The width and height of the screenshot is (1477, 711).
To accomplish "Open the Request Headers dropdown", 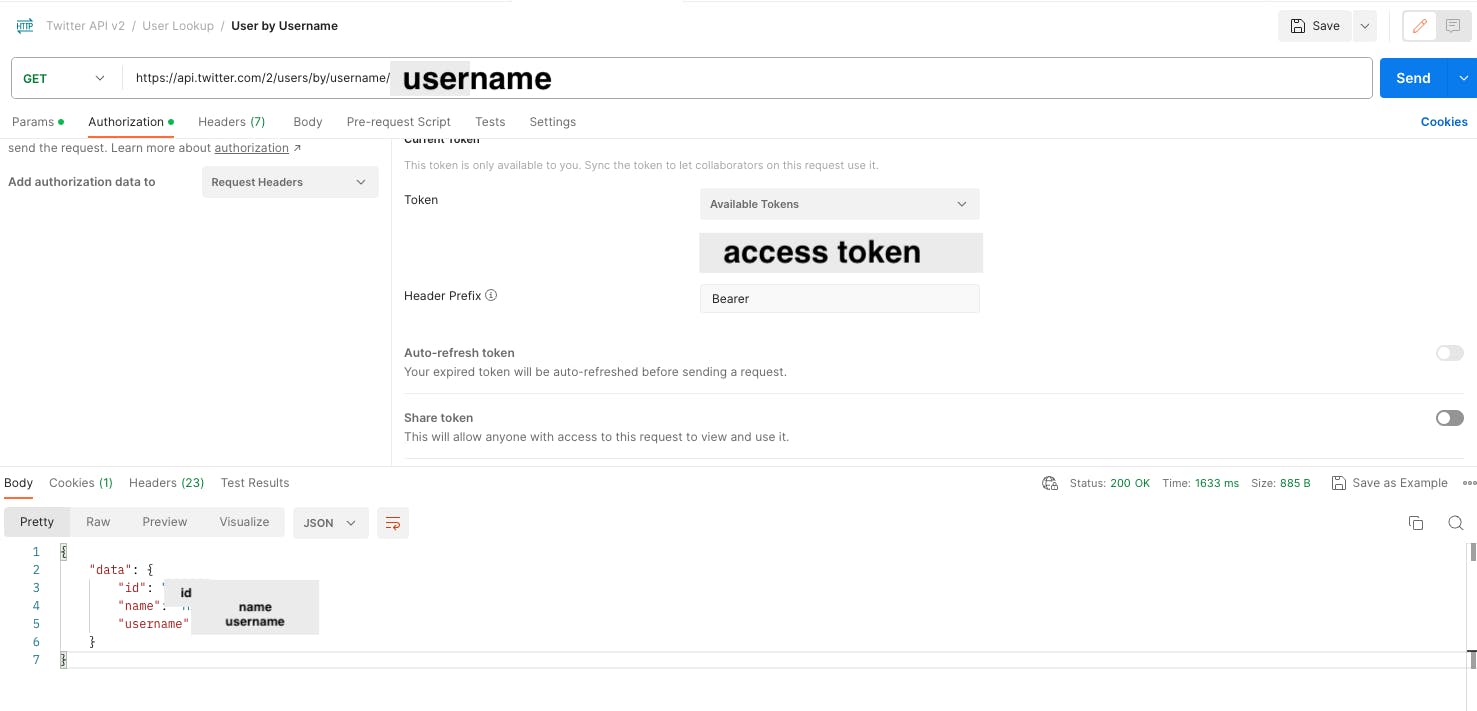I will pos(290,182).
